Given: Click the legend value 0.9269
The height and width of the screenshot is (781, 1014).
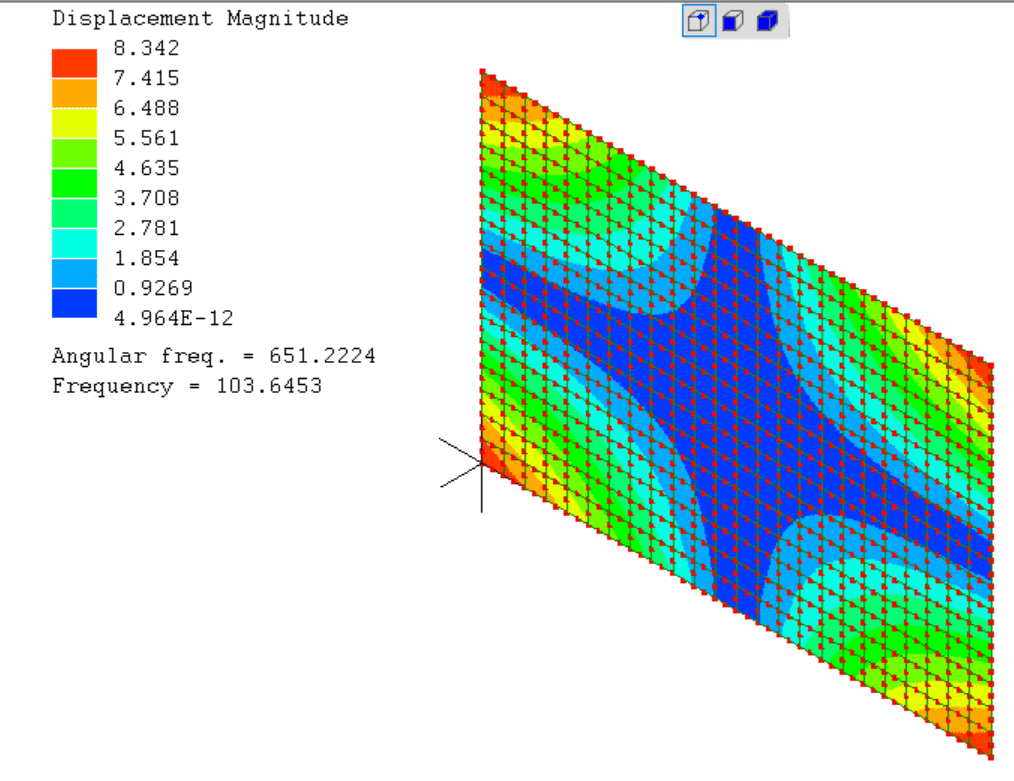Looking at the screenshot, I should [153, 288].
